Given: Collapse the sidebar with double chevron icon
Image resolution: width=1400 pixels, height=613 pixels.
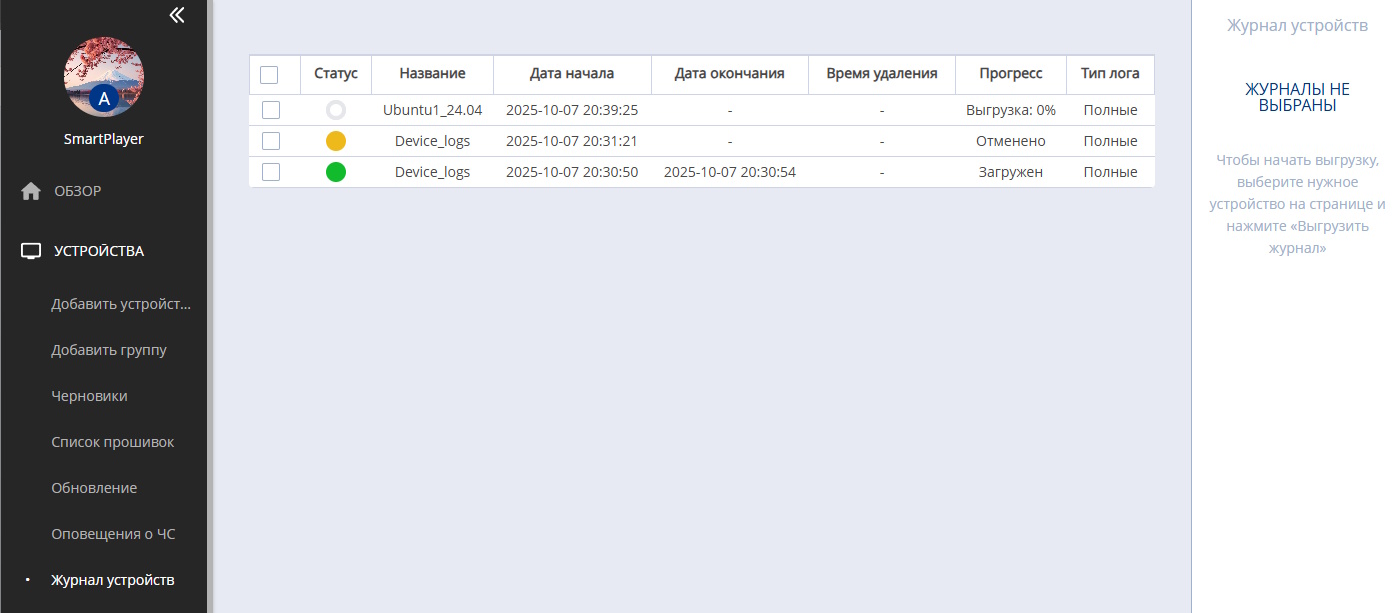Looking at the screenshot, I should (x=177, y=15).
